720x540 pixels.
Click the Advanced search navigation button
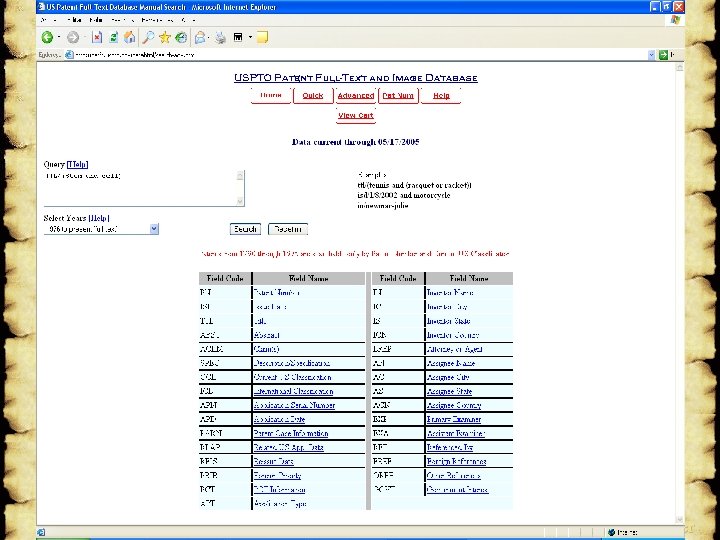[x=356, y=96]
